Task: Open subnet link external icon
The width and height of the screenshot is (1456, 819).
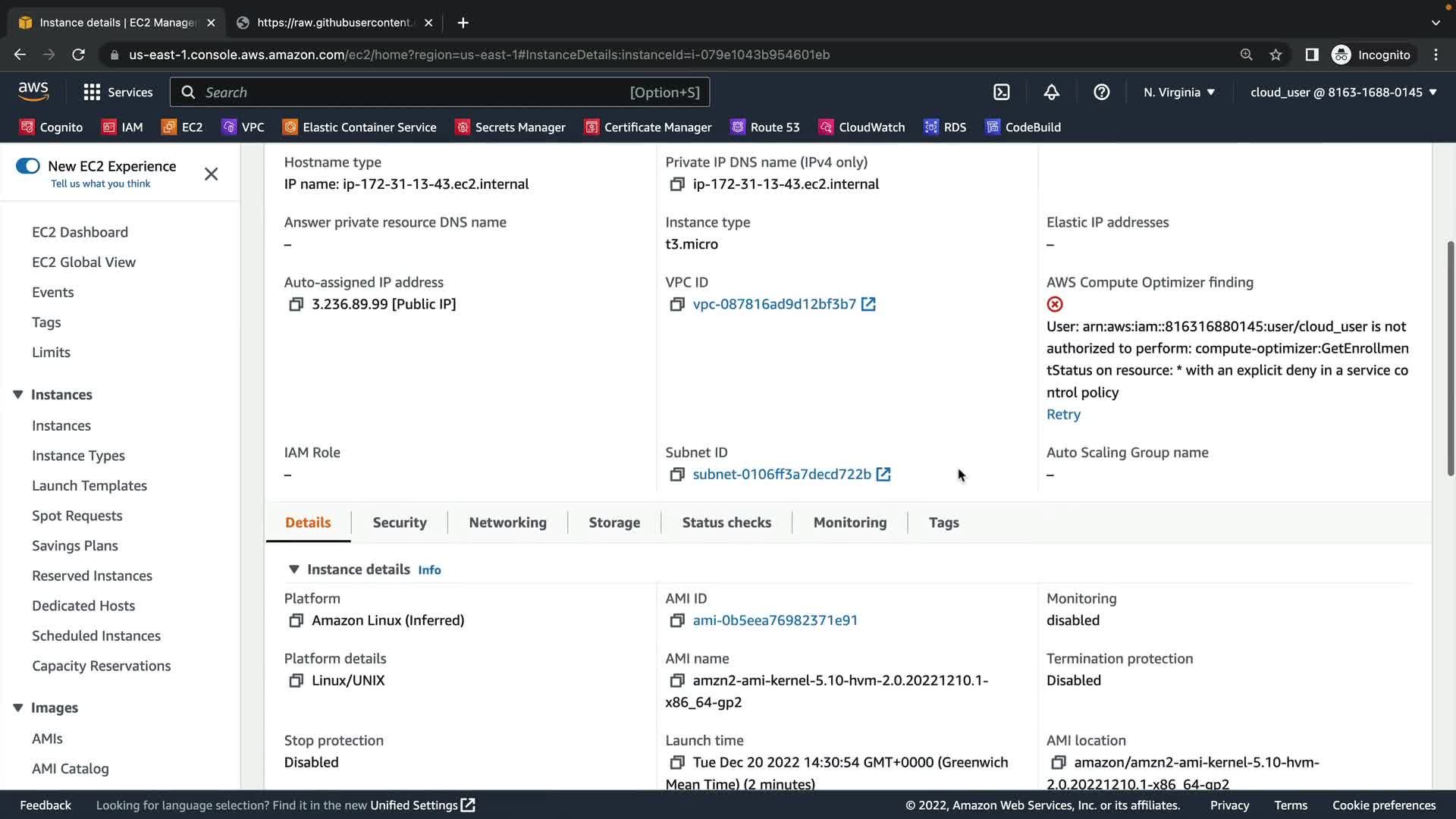Action: pos(883,474)
